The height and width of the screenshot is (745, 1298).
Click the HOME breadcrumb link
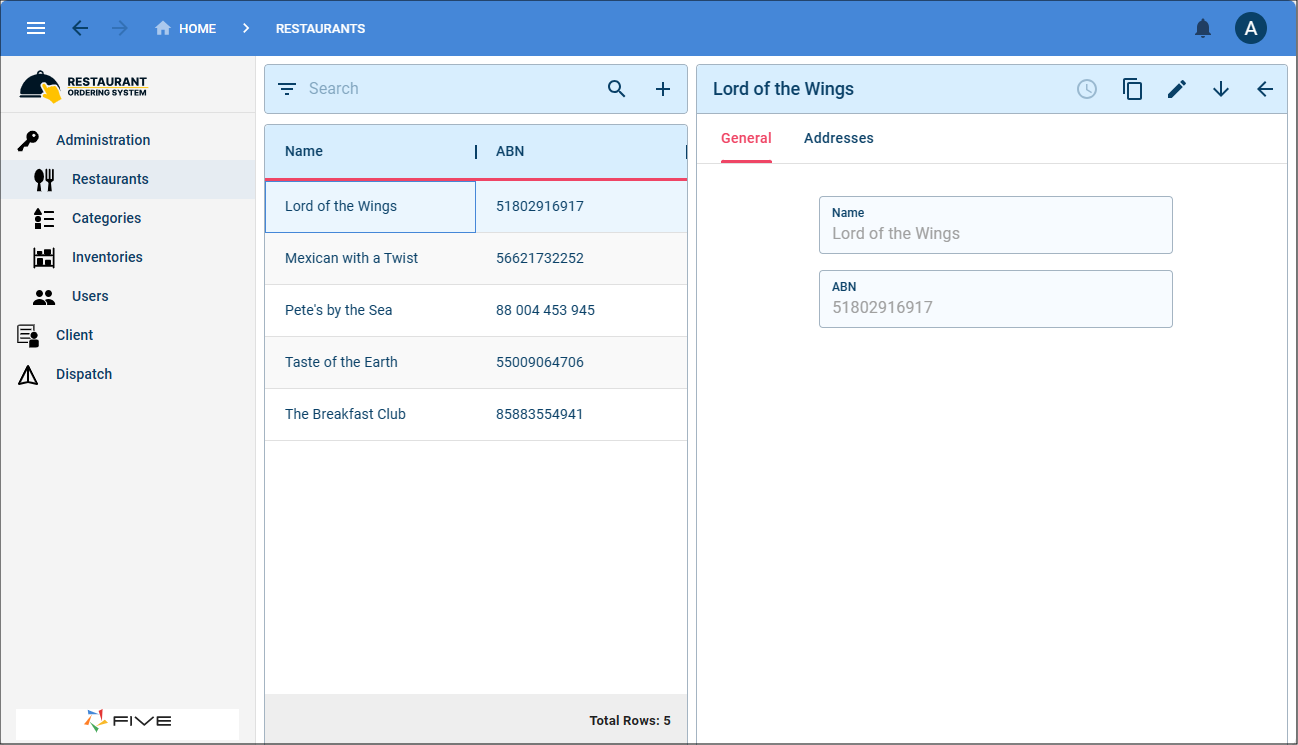coord(197,29)
